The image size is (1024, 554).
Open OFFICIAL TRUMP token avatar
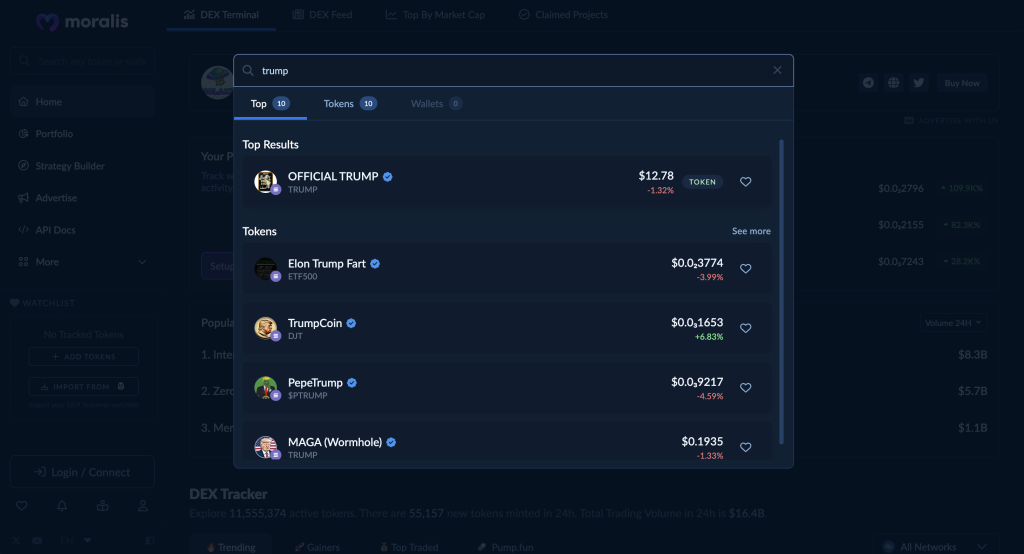tap(266, 182)
